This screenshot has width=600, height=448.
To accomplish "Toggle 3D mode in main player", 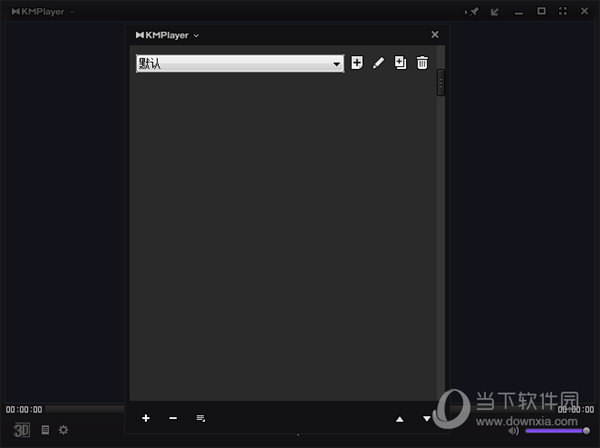I will [22, 430].
